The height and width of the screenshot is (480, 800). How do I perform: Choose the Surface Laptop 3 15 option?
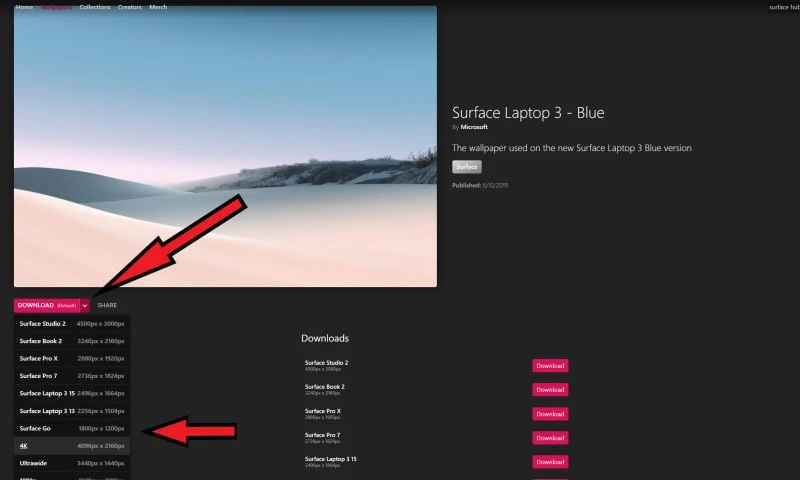pos(72,393)
